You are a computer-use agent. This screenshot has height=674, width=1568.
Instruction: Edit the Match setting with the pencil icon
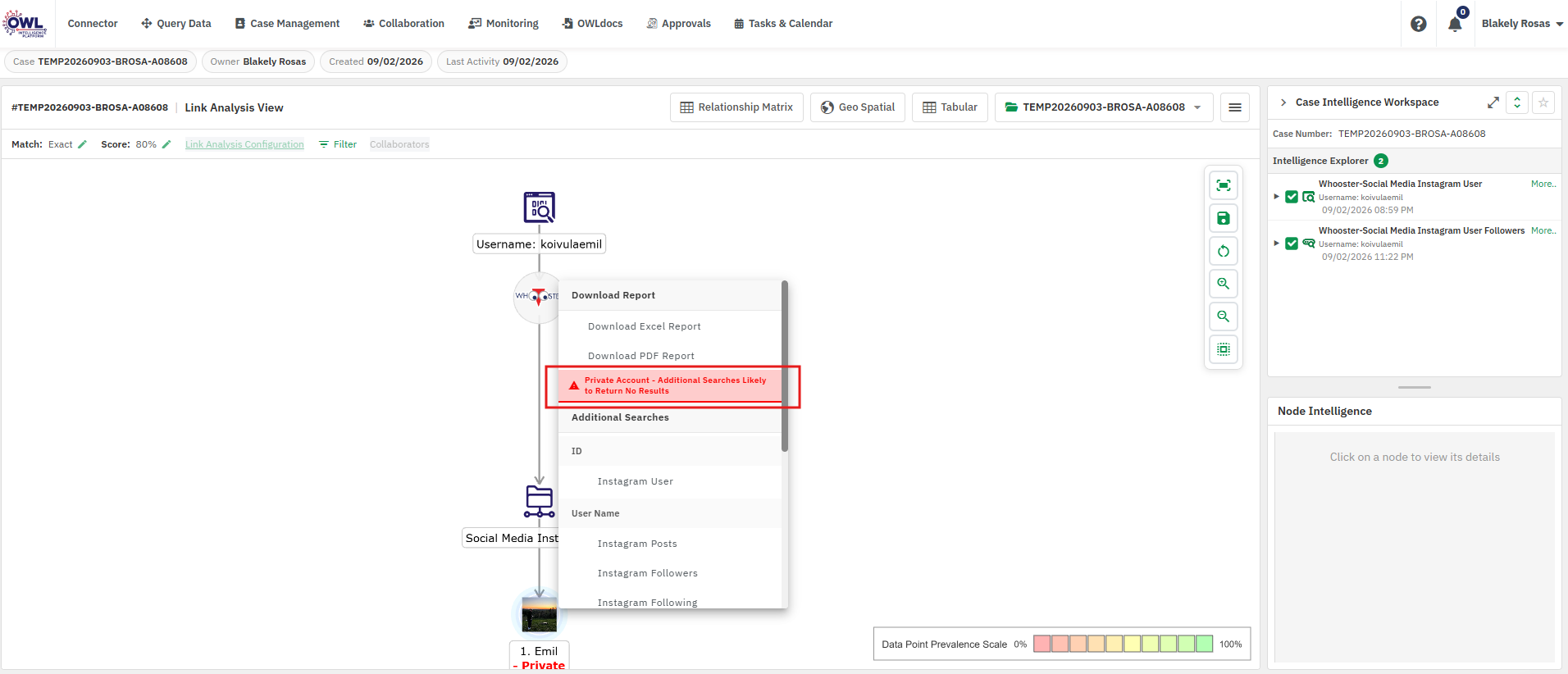(x=82, y=144)
